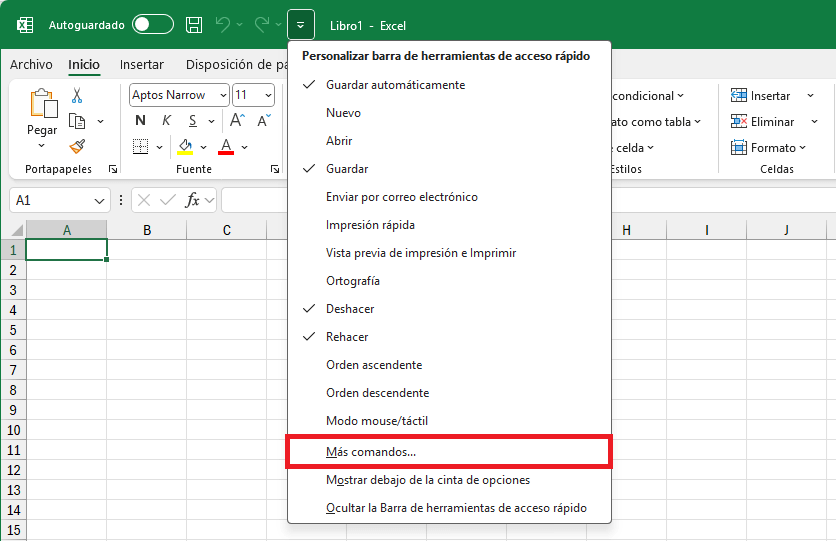Open the Archivo tab

31,64
